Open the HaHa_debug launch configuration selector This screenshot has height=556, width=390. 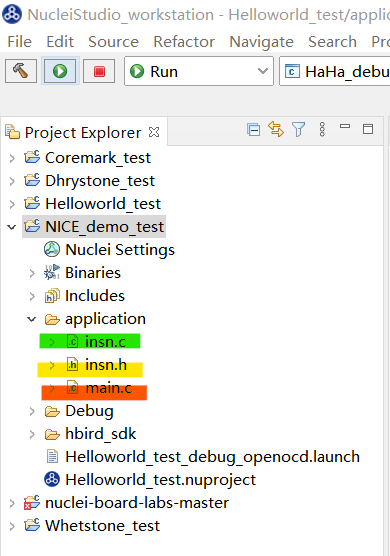pos(335,71)
